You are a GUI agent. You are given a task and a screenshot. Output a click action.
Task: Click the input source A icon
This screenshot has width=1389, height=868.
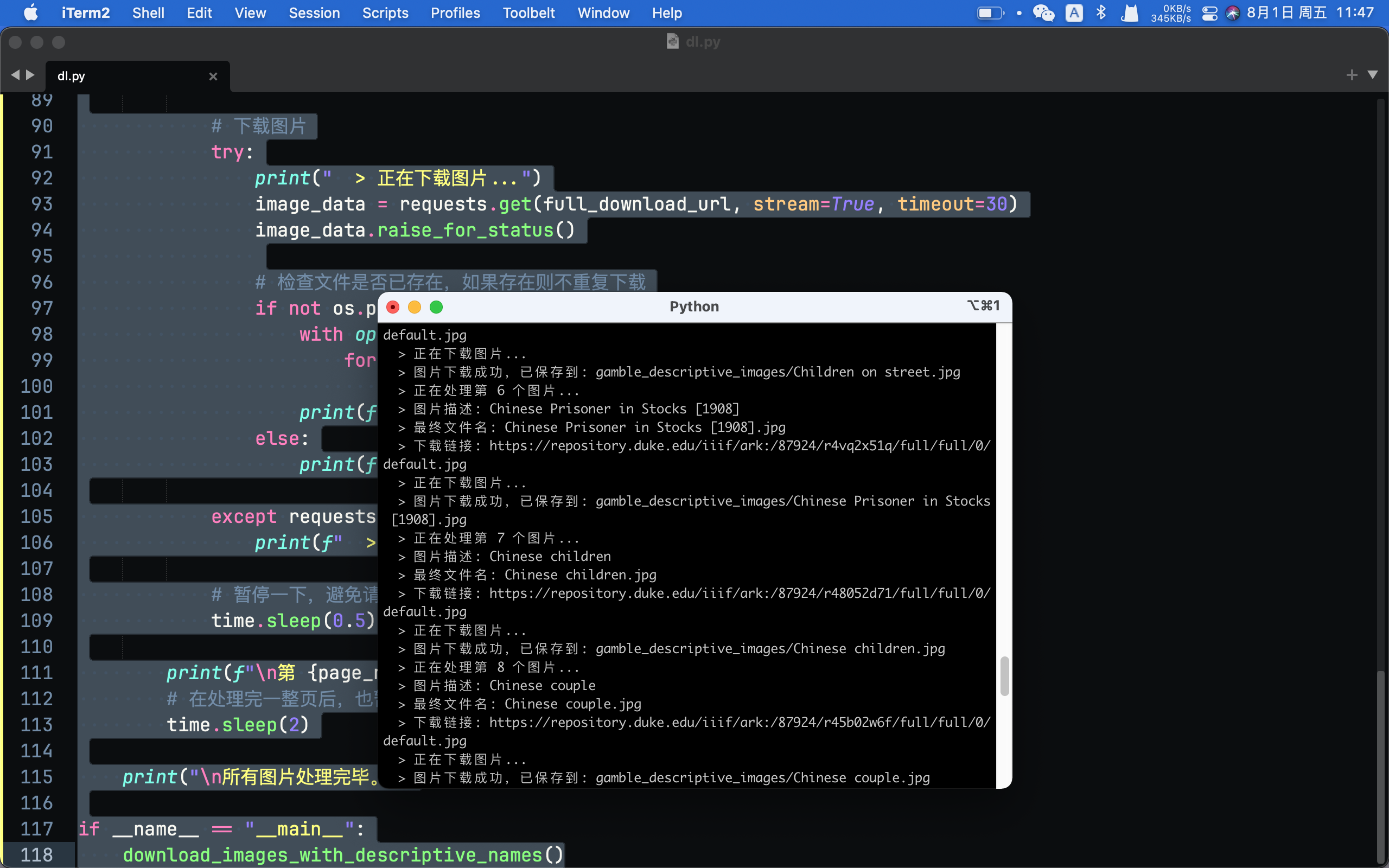1074,12
